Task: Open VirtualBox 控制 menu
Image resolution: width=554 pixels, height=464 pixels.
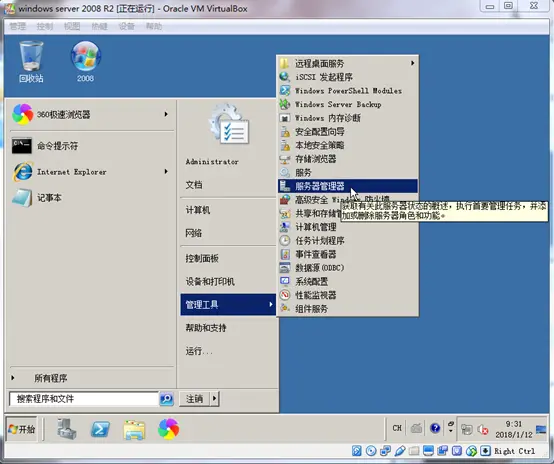Action: [x=45, y=26]
